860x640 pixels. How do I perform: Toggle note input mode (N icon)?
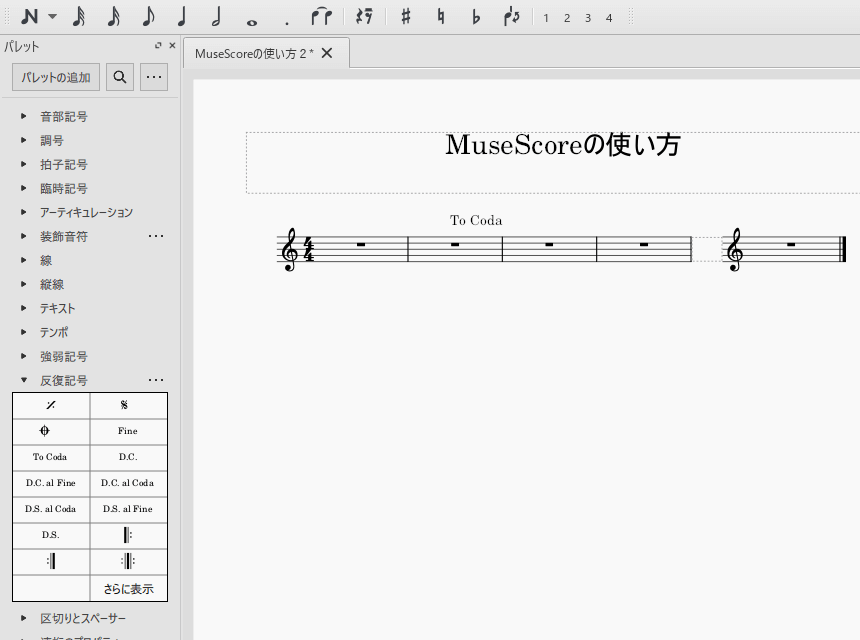coord(30,17)
